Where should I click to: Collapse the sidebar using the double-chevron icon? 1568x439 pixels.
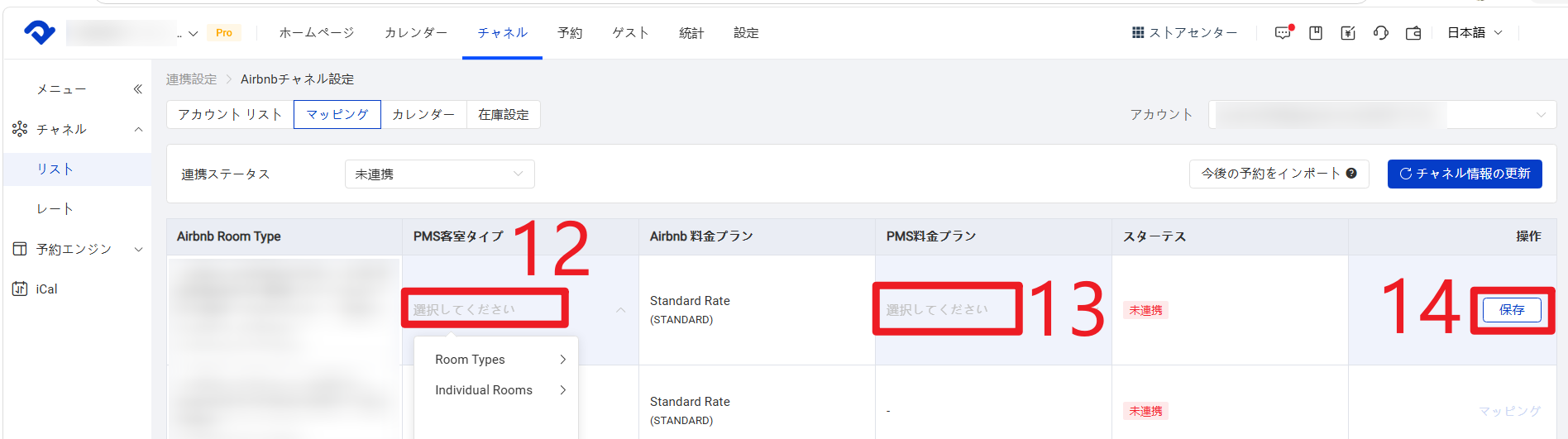pos(137,89)
